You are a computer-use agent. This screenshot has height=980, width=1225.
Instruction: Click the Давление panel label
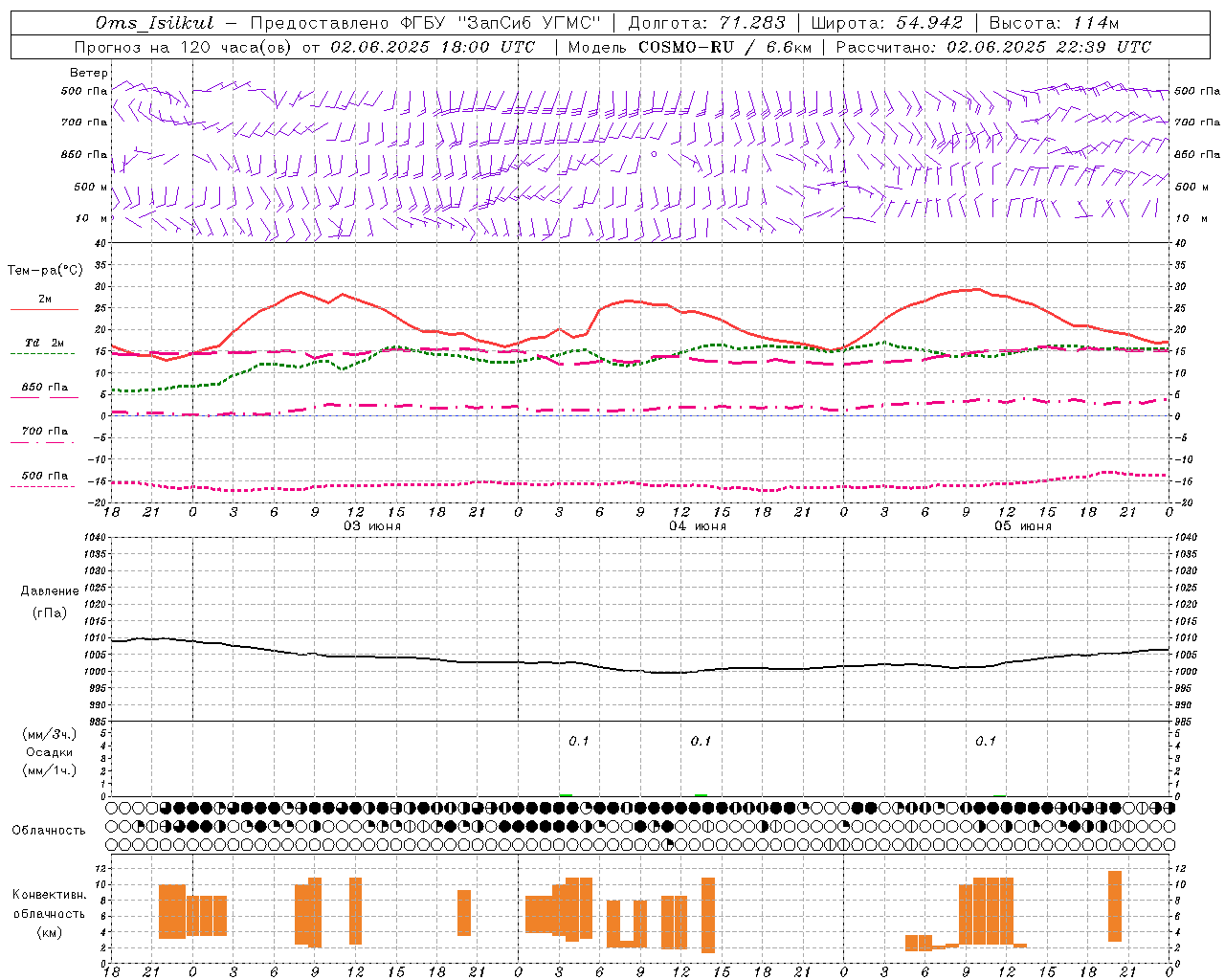[50, 591]
